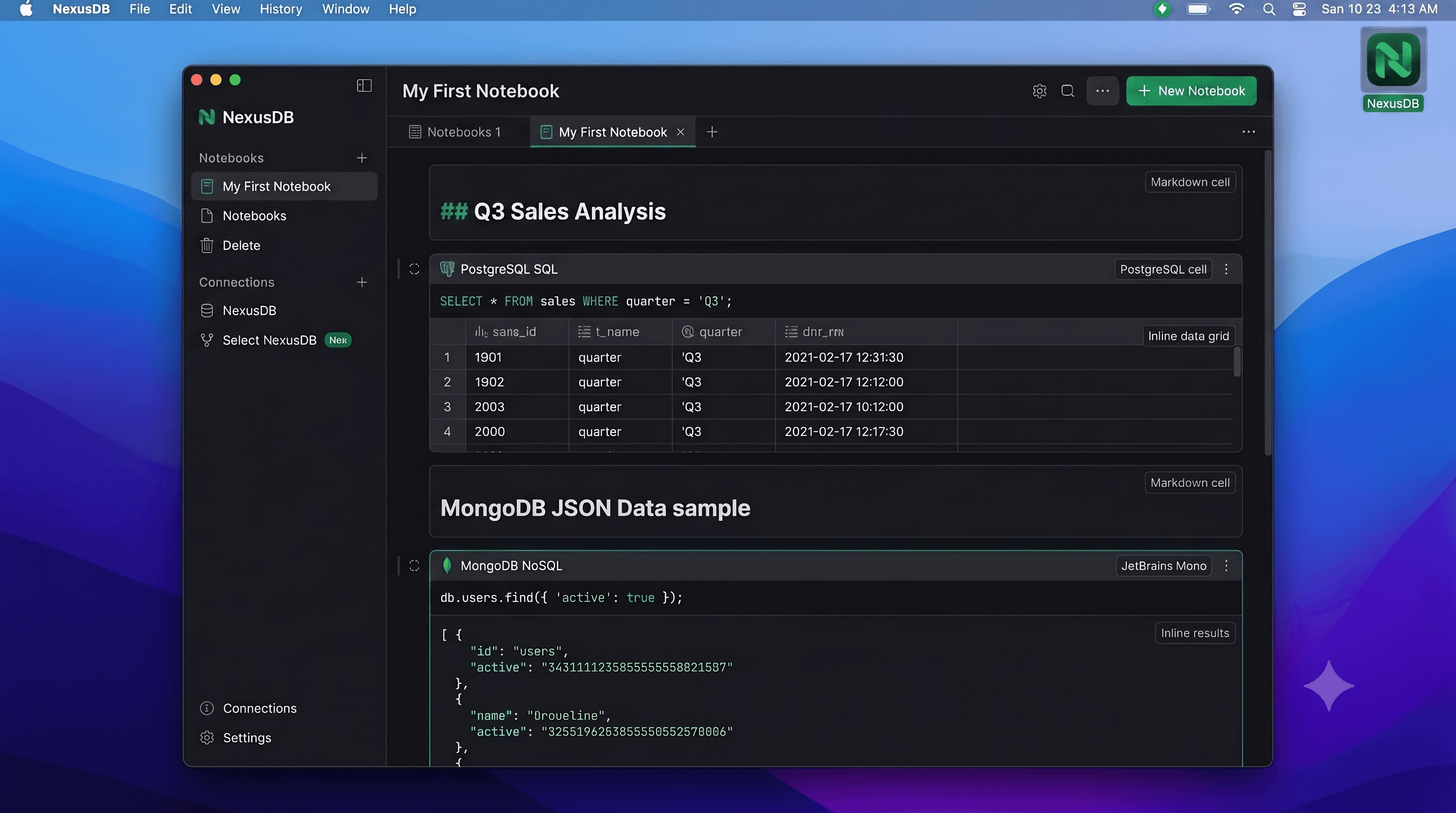Click the search icon in notebook header

point(1068,91)
